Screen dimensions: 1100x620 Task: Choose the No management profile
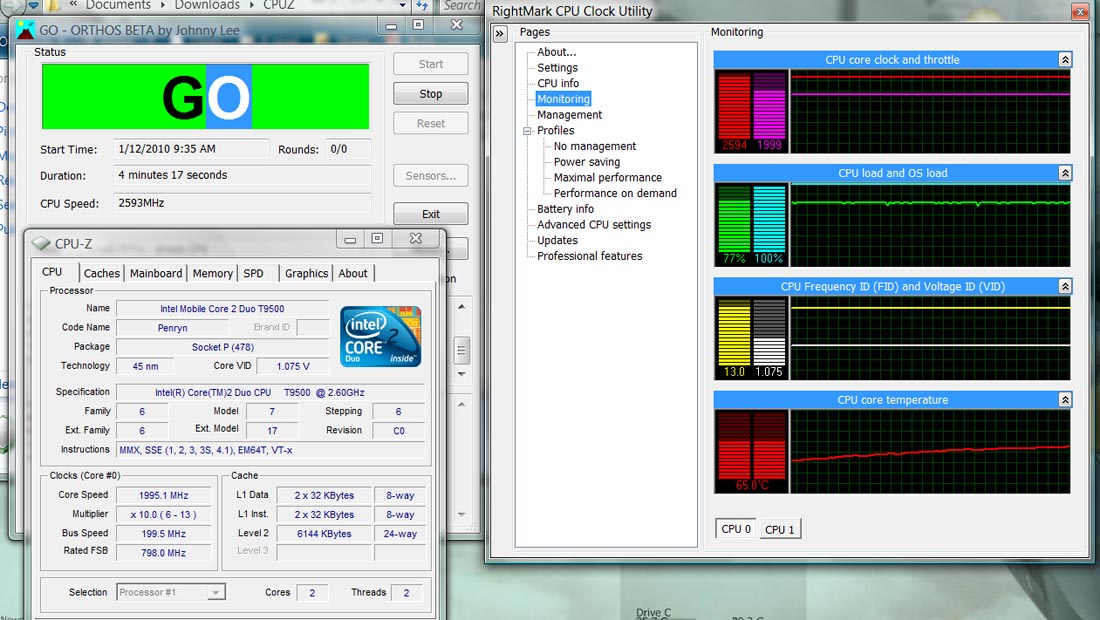[x=595, y=146]
